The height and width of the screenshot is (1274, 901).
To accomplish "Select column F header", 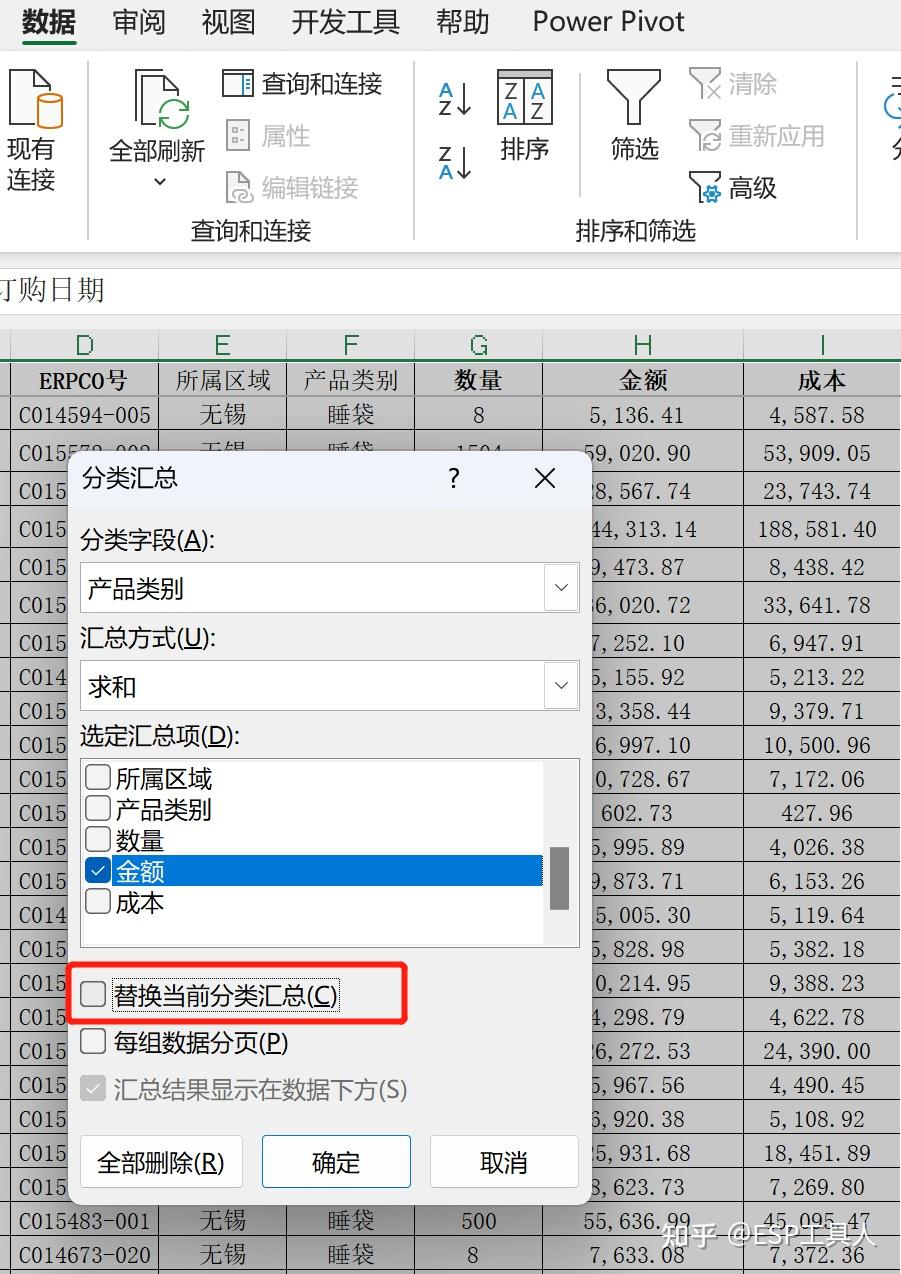I will pos(350,346).
